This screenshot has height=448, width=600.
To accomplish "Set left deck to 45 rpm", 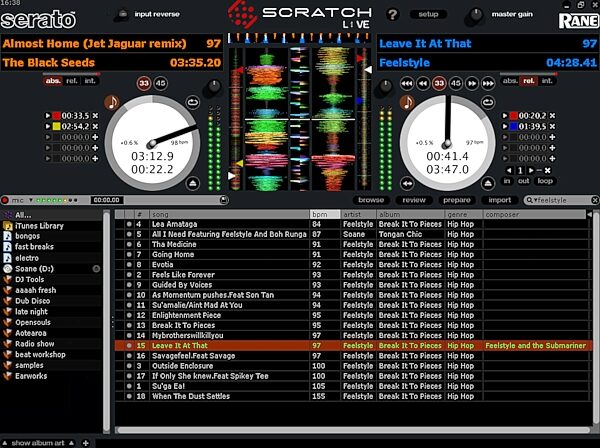I will [x=160, y=83].
